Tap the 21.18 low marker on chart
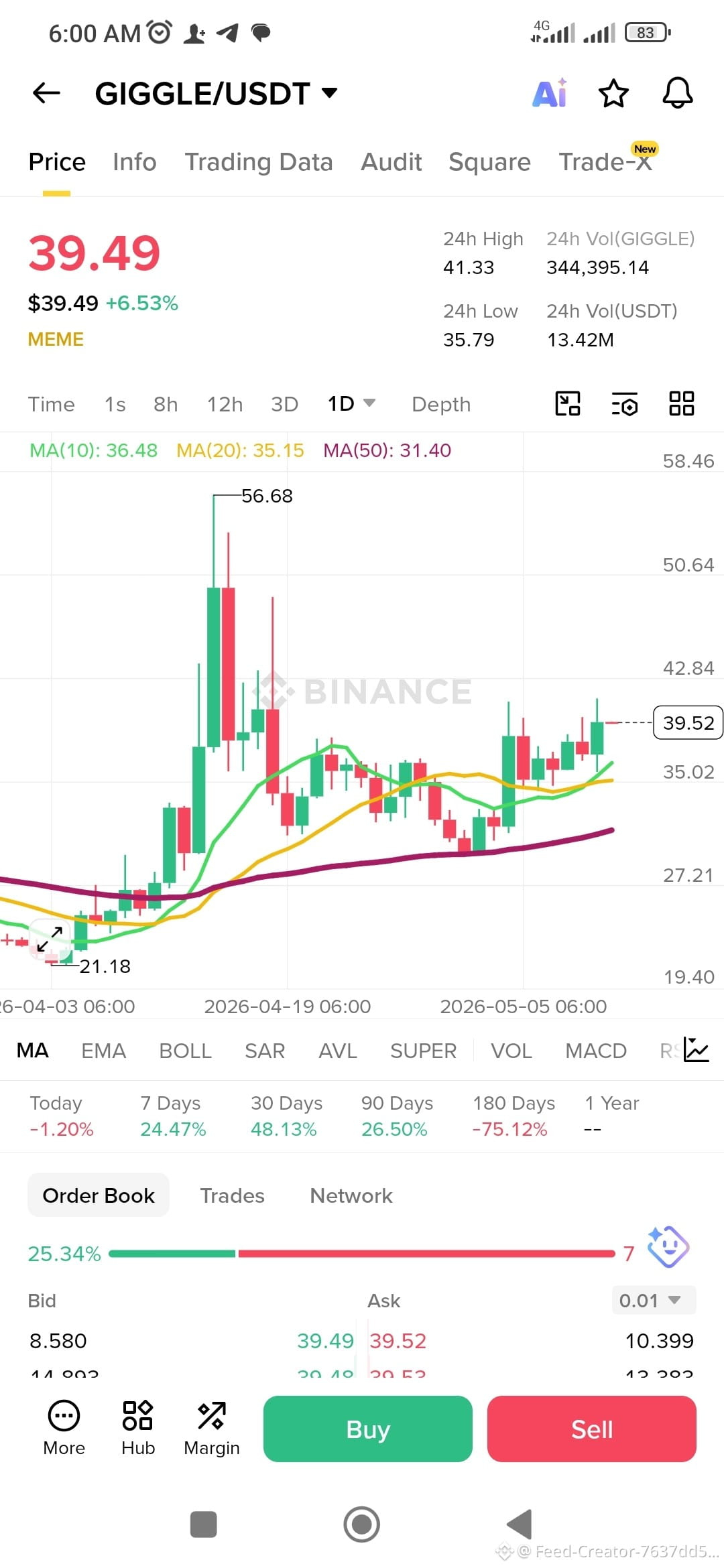 pos(105,966)
